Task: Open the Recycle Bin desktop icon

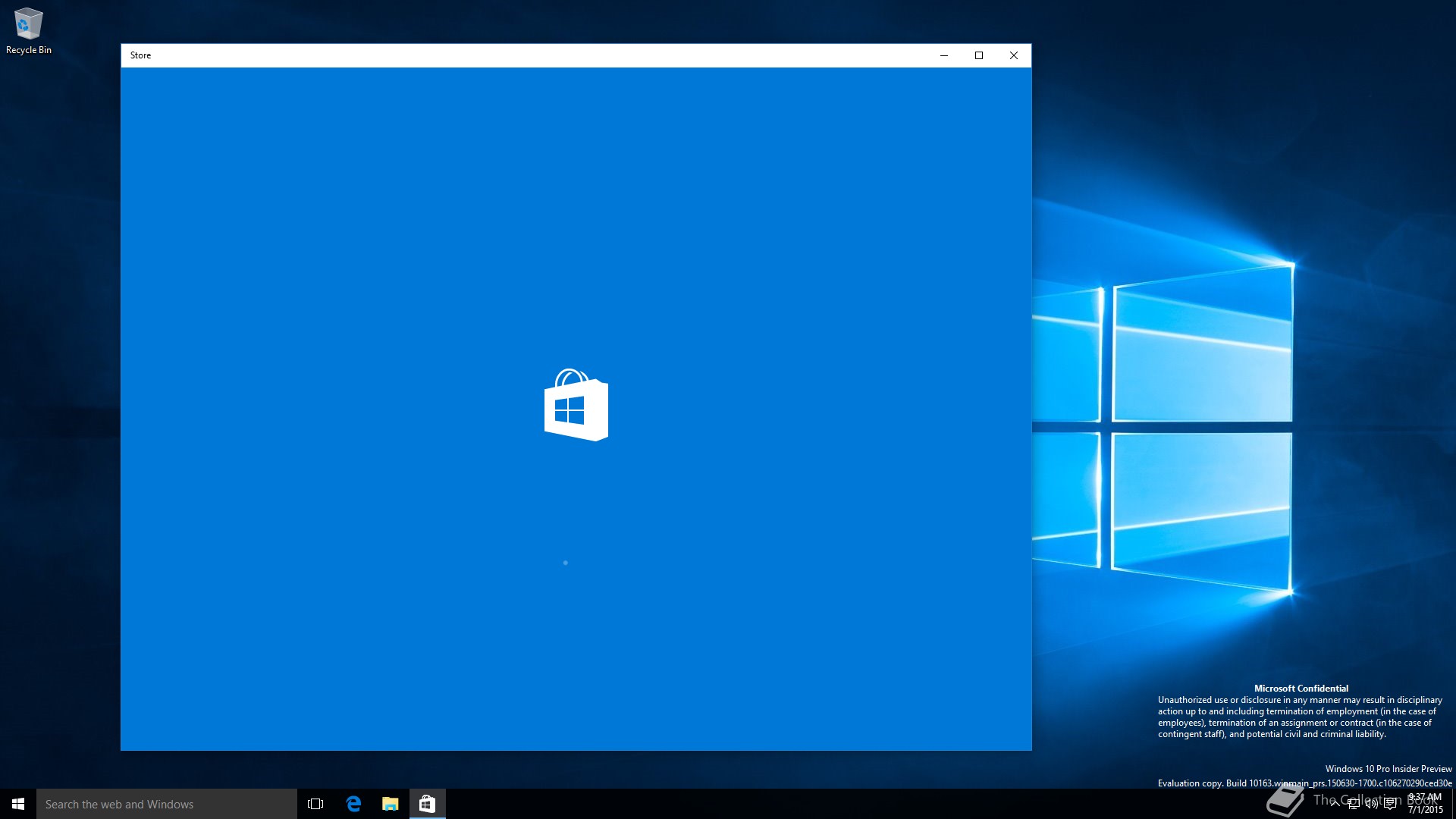Action: (x=29, y=31)
